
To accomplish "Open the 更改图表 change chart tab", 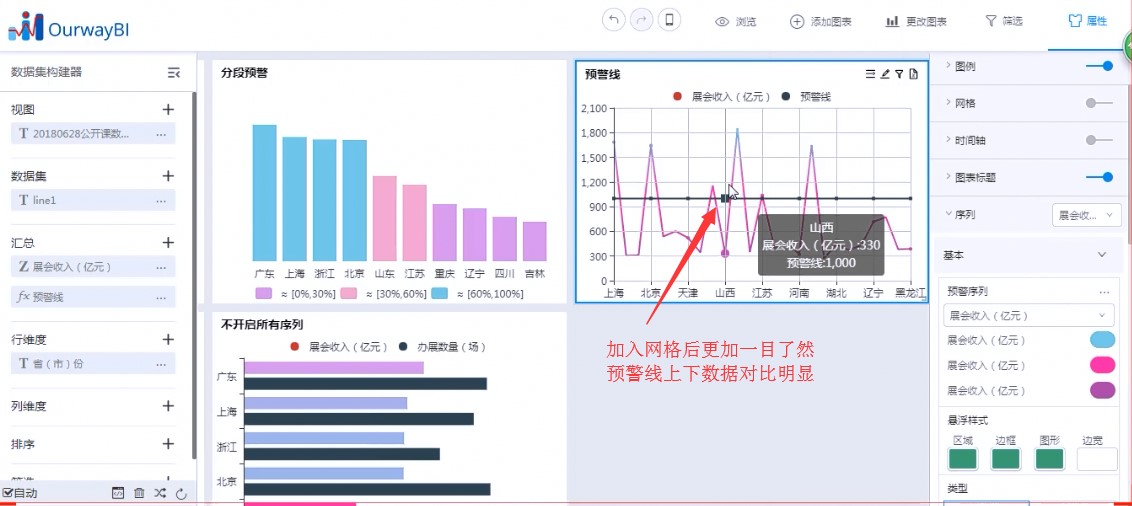I will (916, 22).
